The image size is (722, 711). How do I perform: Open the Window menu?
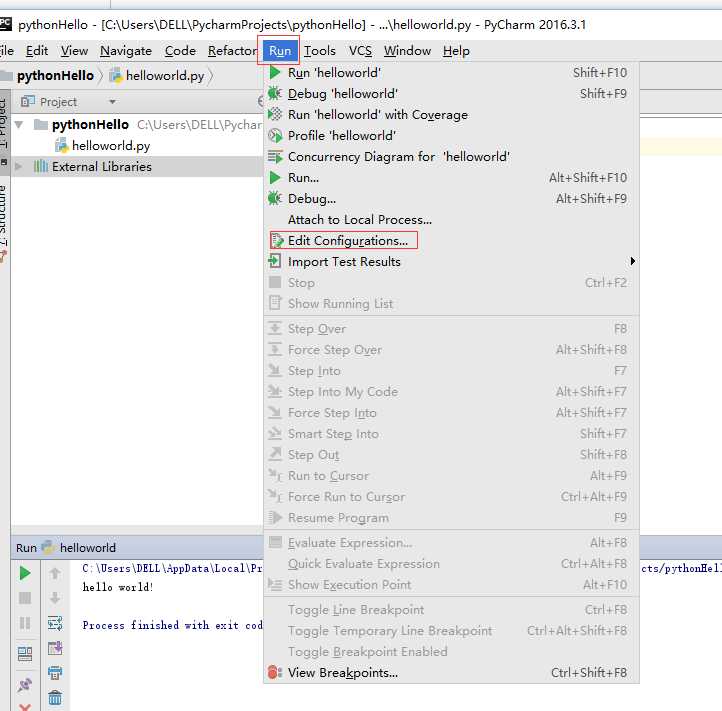[x=408, y=51]
